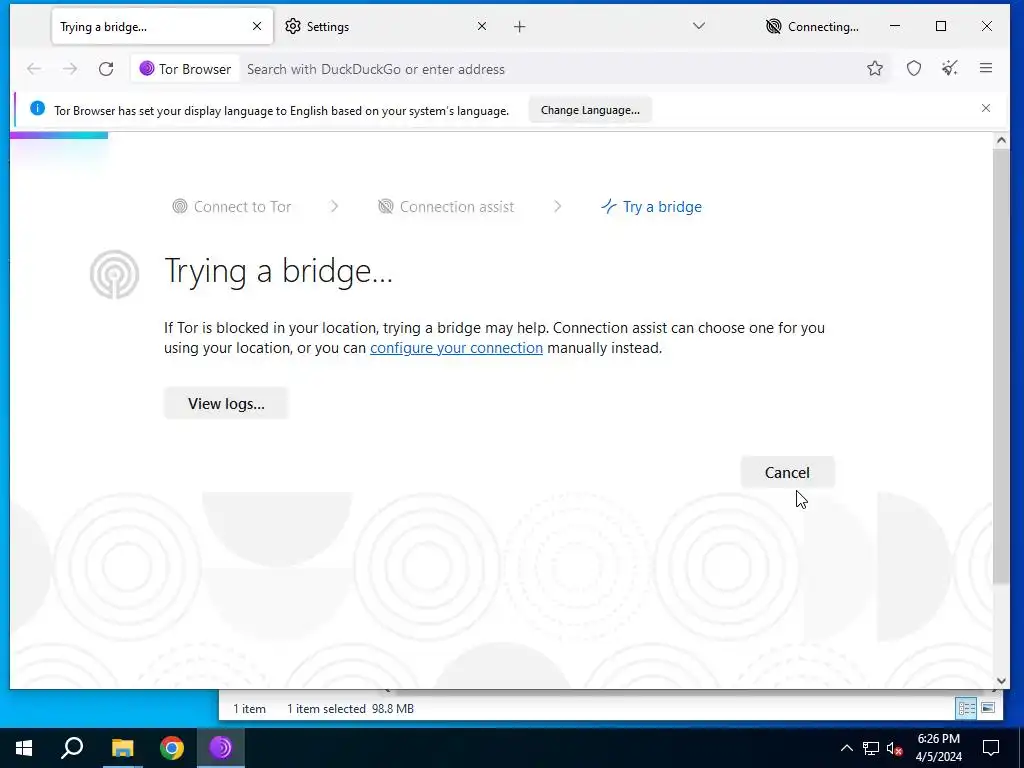This screenshot has height=768, width=1024.
Task: Open a new tab with plus icon
Action: click(519, 27)
